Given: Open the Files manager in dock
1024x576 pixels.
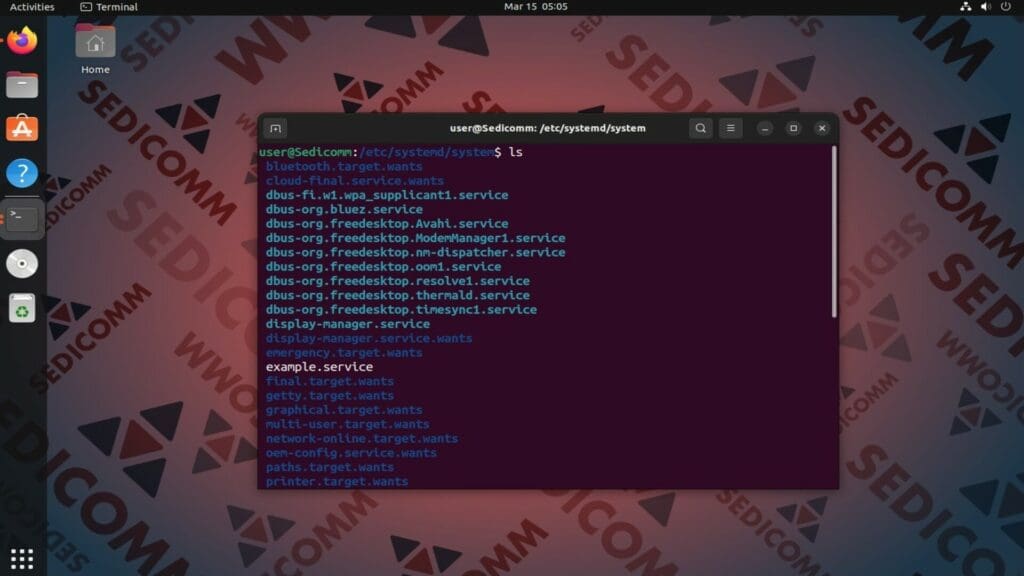Looking at the screenshot, I should pyautogui.click(x=22, y=85).
